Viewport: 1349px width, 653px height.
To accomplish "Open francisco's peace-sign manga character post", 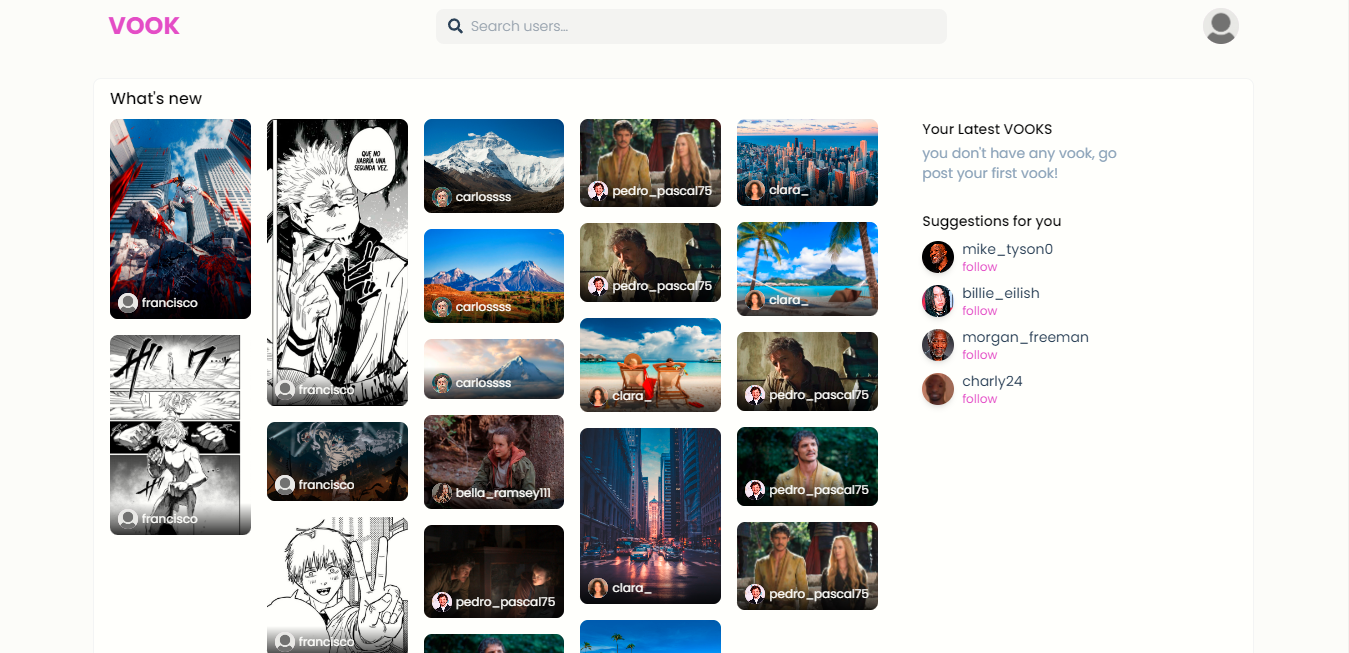I will pyautogui.click(x=337, y=585).
